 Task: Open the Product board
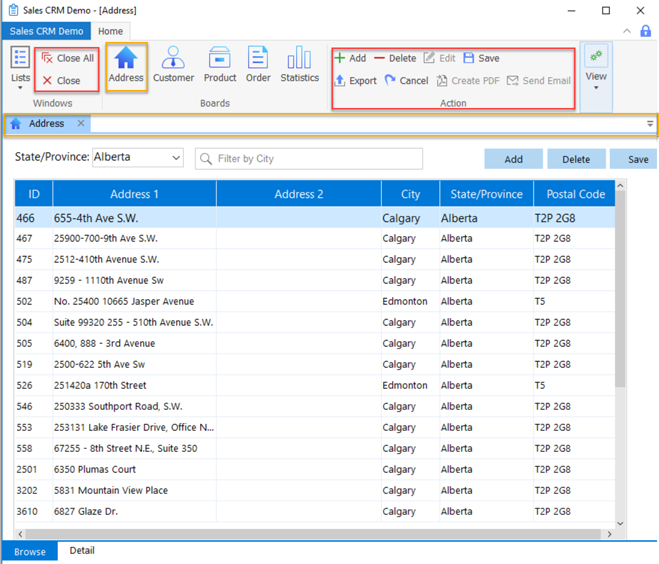coord(220,64)
